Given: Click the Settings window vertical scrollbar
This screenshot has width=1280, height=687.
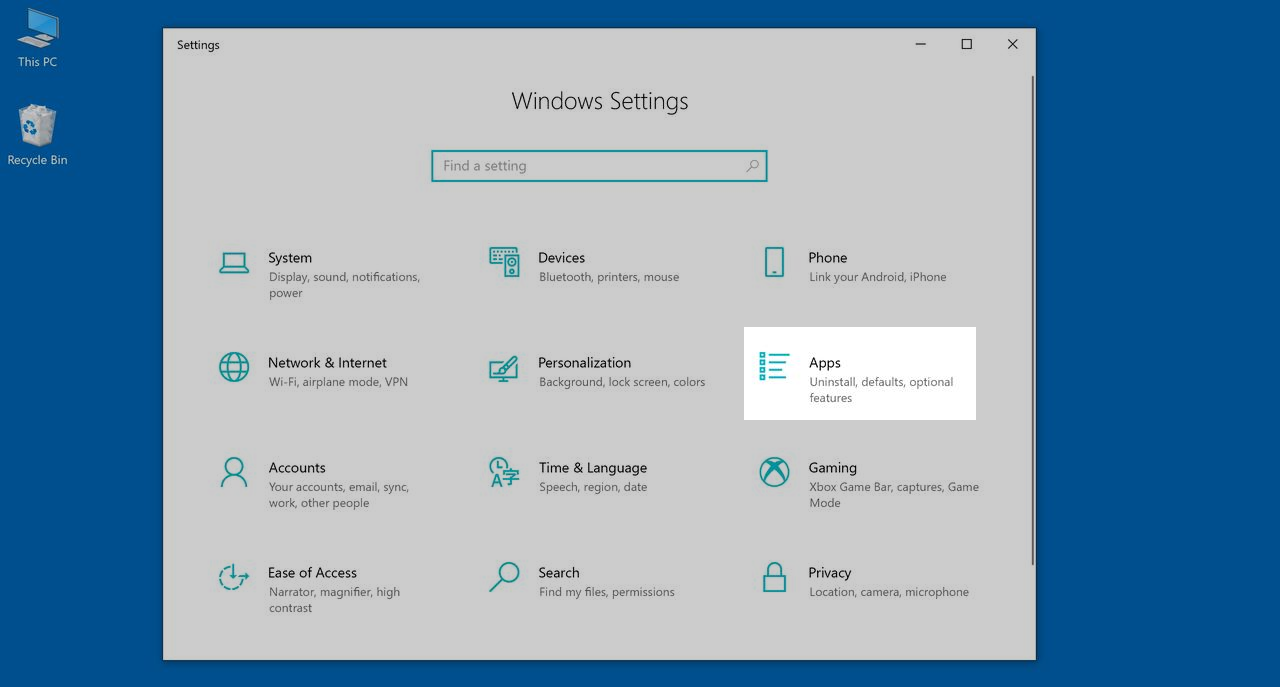Looking at the screenshot, I should (x=1032, y=319).
